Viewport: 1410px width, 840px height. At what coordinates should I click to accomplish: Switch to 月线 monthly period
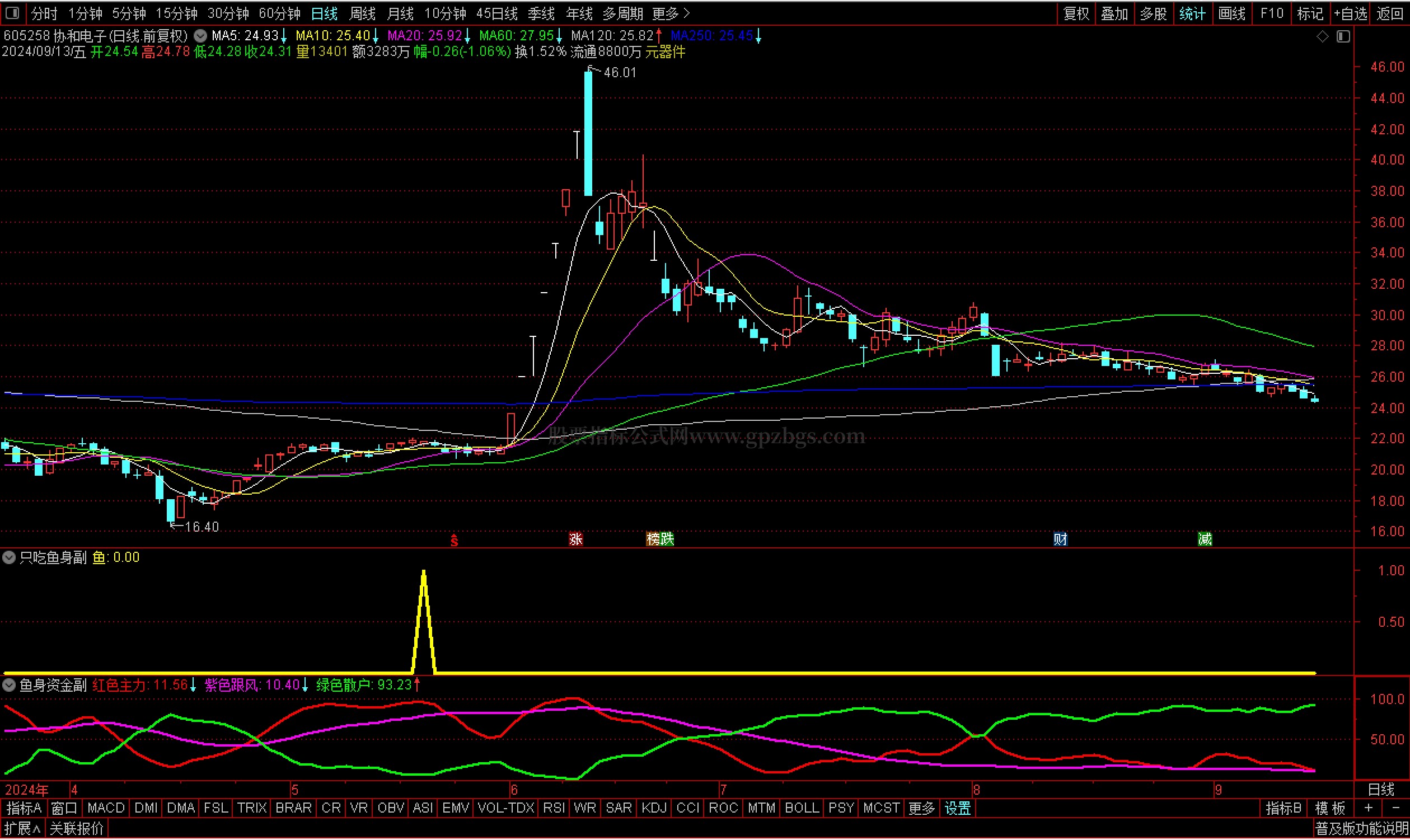tap(400, 13)
